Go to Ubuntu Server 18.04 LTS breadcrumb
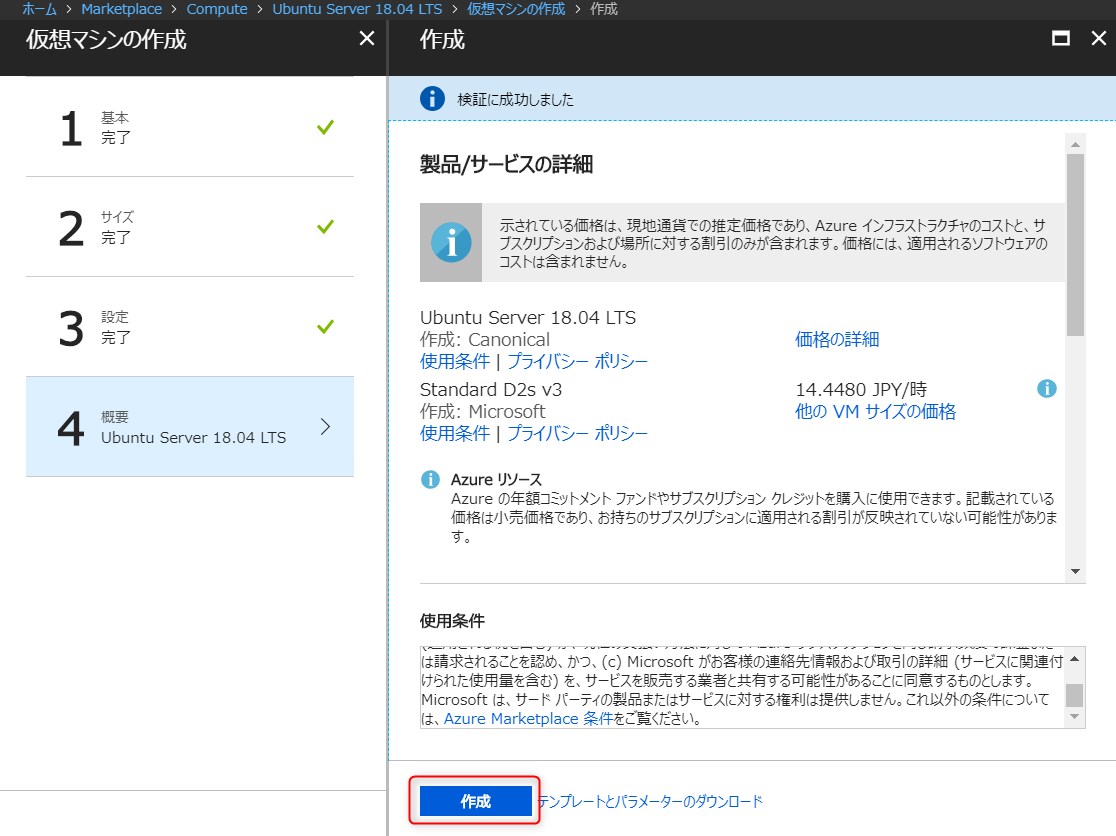Image resolution: width=1116 pixels, height=836 pixels. 357,9
